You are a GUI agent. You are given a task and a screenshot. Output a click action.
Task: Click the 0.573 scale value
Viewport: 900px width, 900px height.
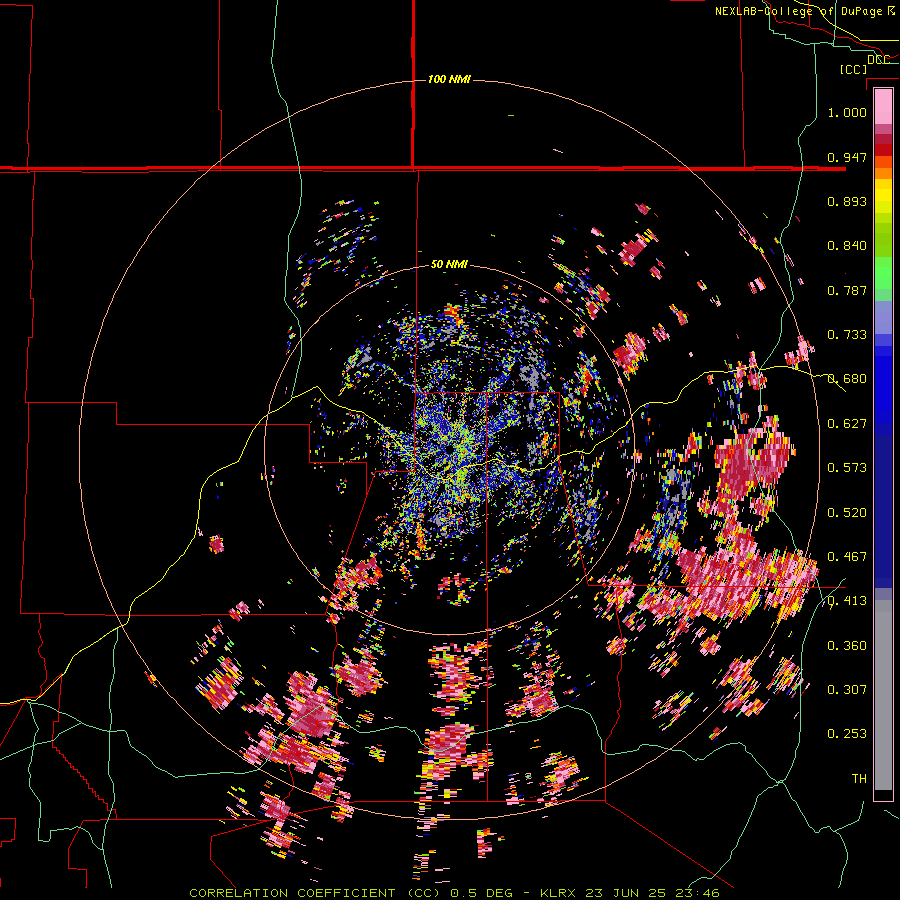point(847,468)
